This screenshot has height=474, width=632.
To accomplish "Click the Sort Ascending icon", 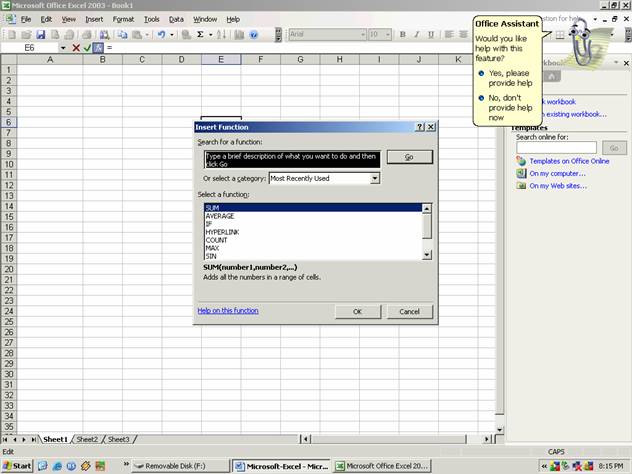I will point(221,35).
